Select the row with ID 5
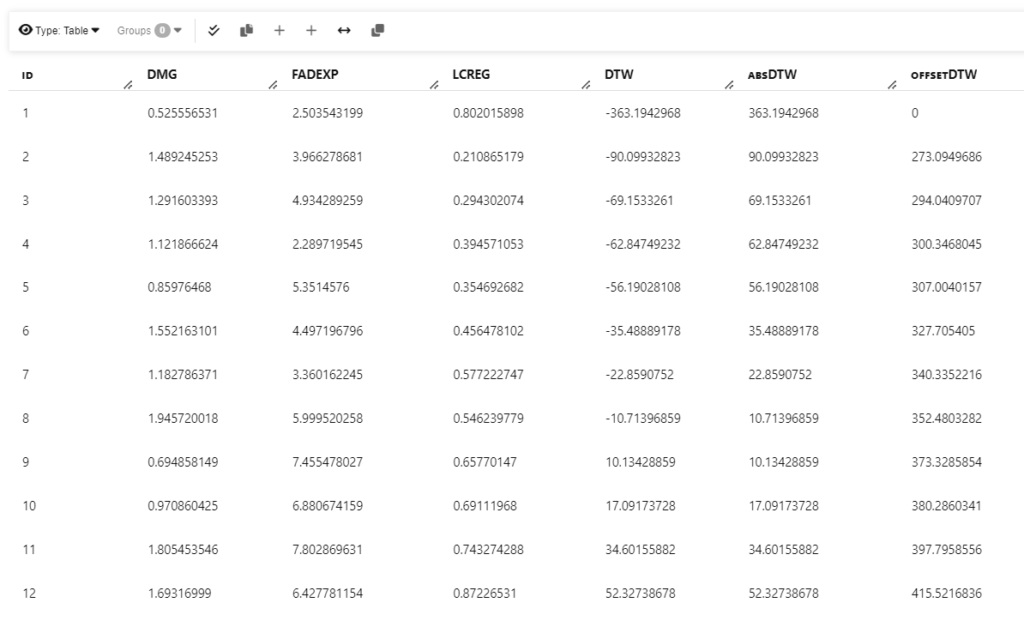Screen dimensions: 1024x639 25,287
